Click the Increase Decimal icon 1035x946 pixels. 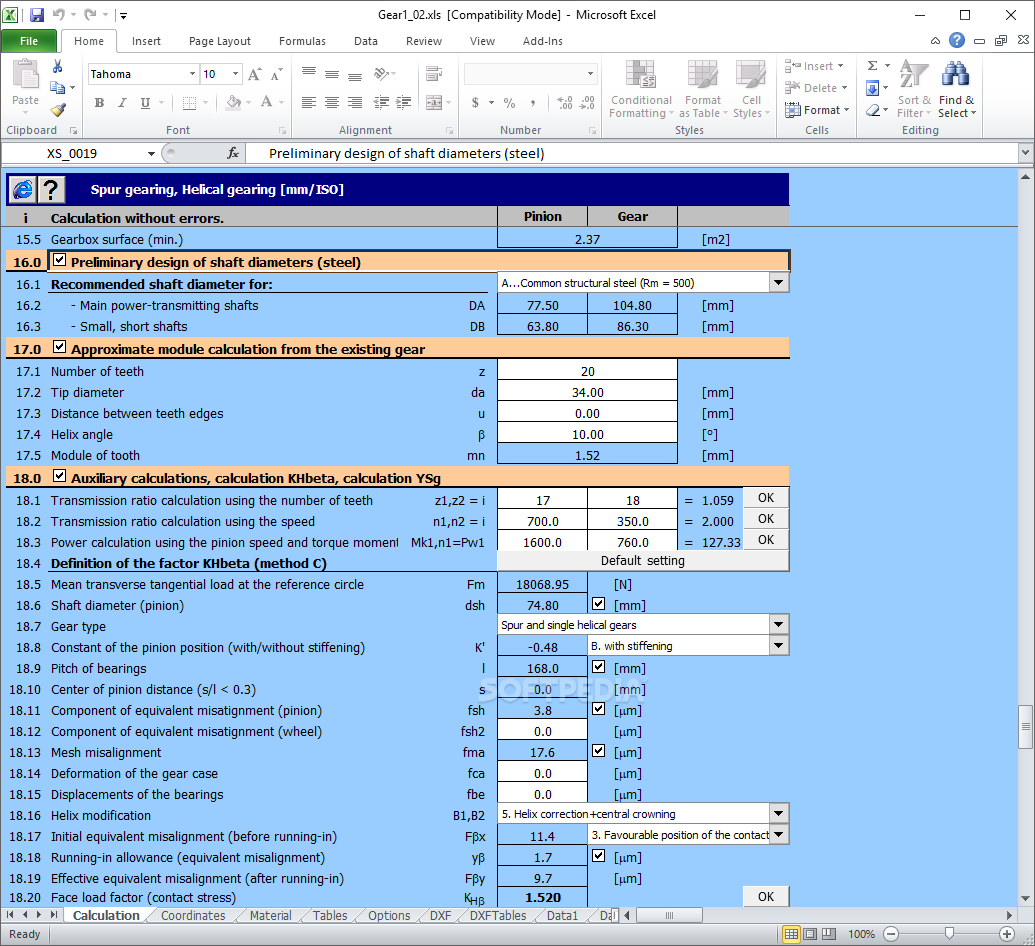coord(564,102)
